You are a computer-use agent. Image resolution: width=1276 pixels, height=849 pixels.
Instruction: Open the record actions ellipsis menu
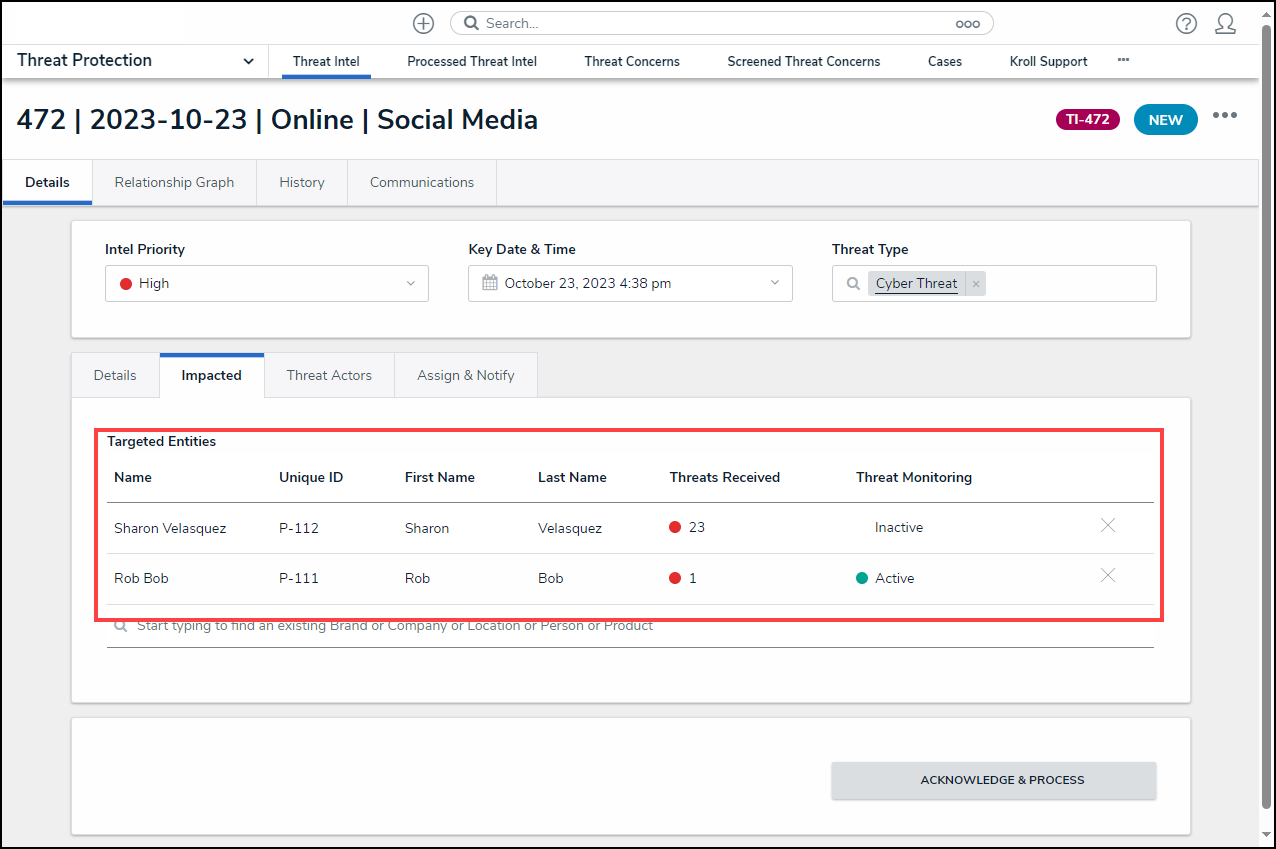tap(1225, 116)
